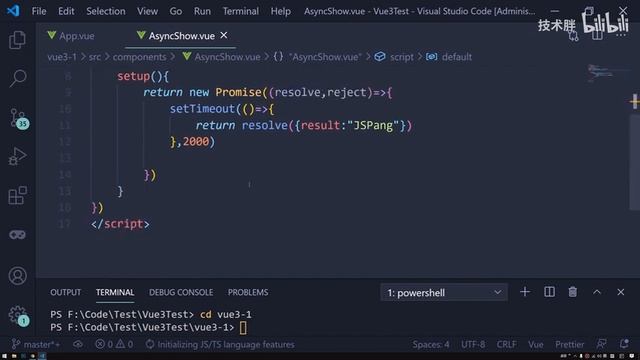Click the default symbol in breadcrumbs
The width and height of the screenshot is (640, 360).
coord(457,57)
